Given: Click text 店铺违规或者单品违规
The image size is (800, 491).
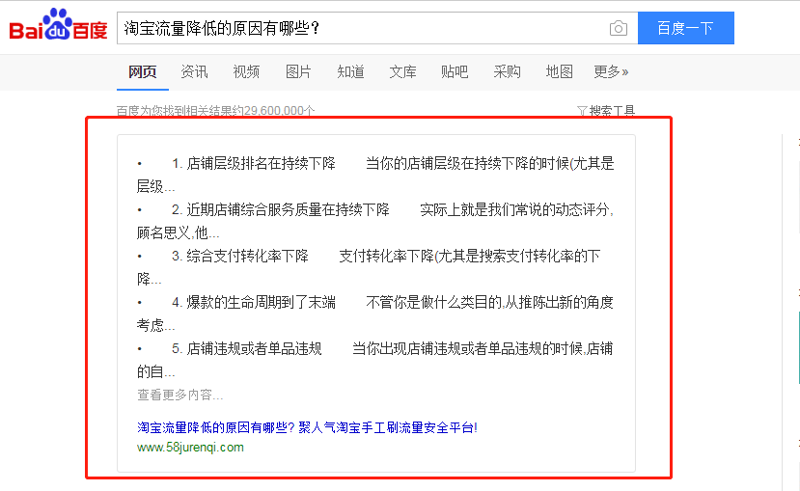Looking at the screenshot, I should (254, 349).
